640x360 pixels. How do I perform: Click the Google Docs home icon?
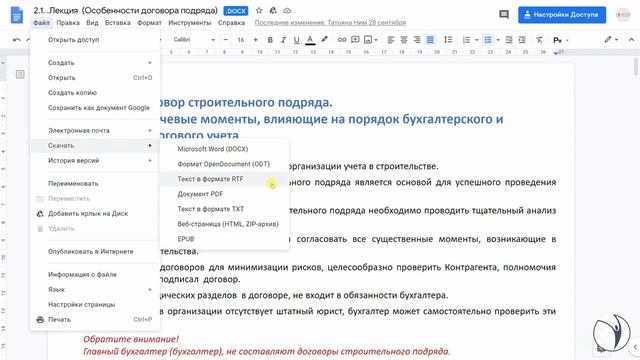tap(17, 16)
